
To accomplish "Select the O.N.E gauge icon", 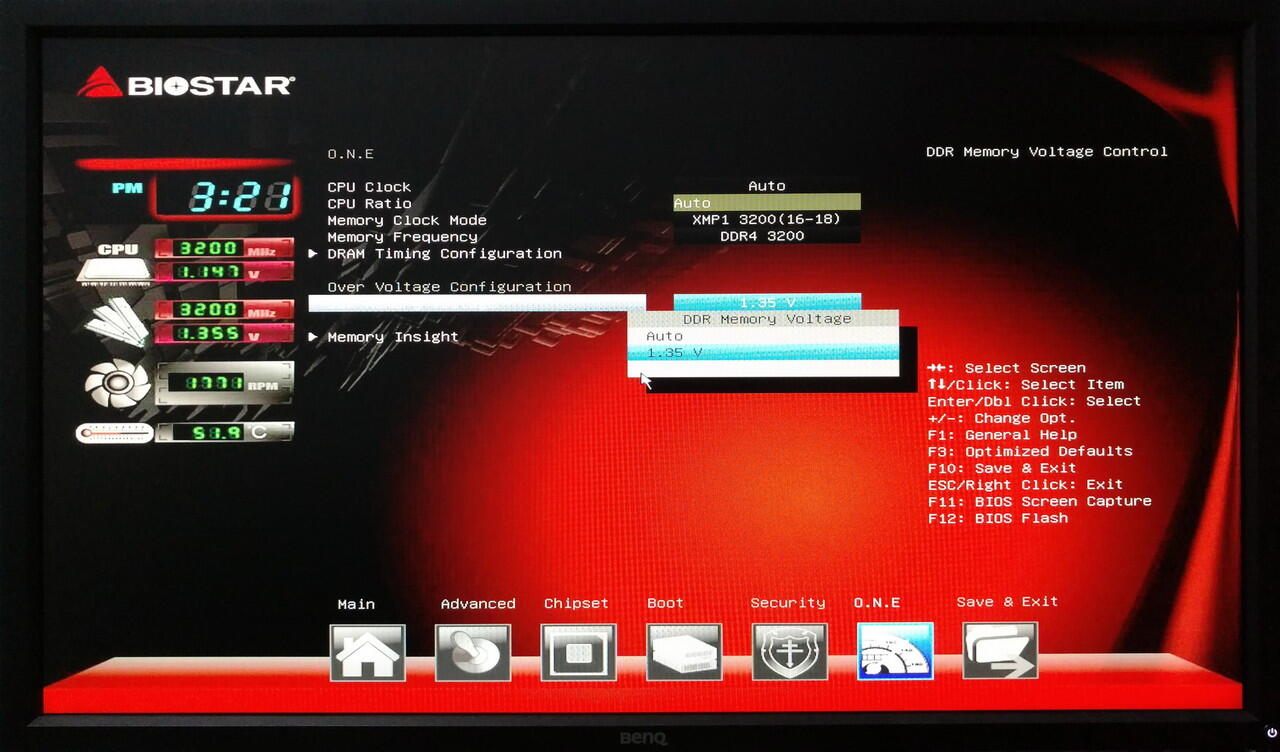I will click(x=895, y=651).
